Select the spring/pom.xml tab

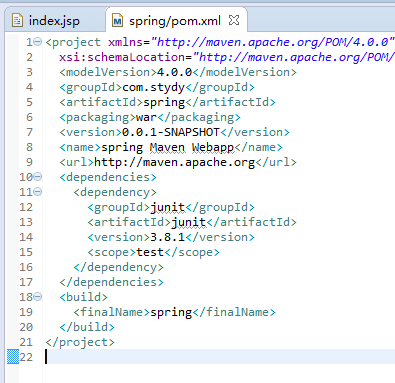pos(175,21)
